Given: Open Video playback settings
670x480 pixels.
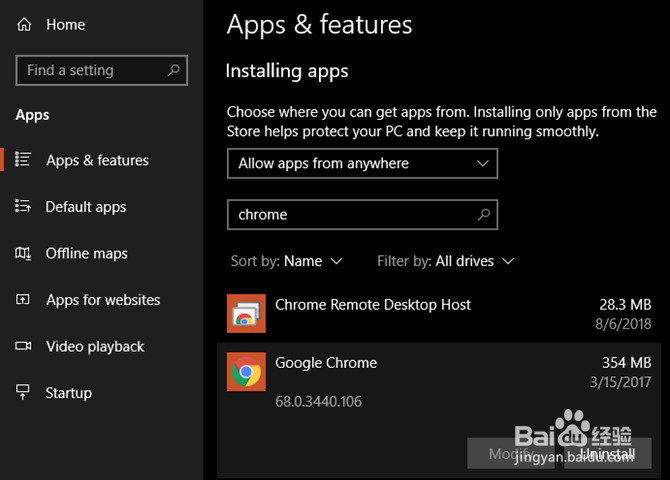Looking at the screenshot, I should [x=95, y=347].
